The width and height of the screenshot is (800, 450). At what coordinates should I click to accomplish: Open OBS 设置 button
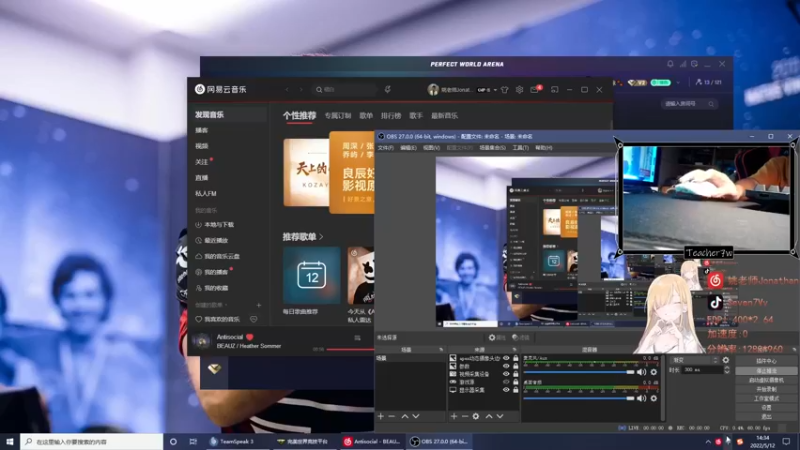766,408
